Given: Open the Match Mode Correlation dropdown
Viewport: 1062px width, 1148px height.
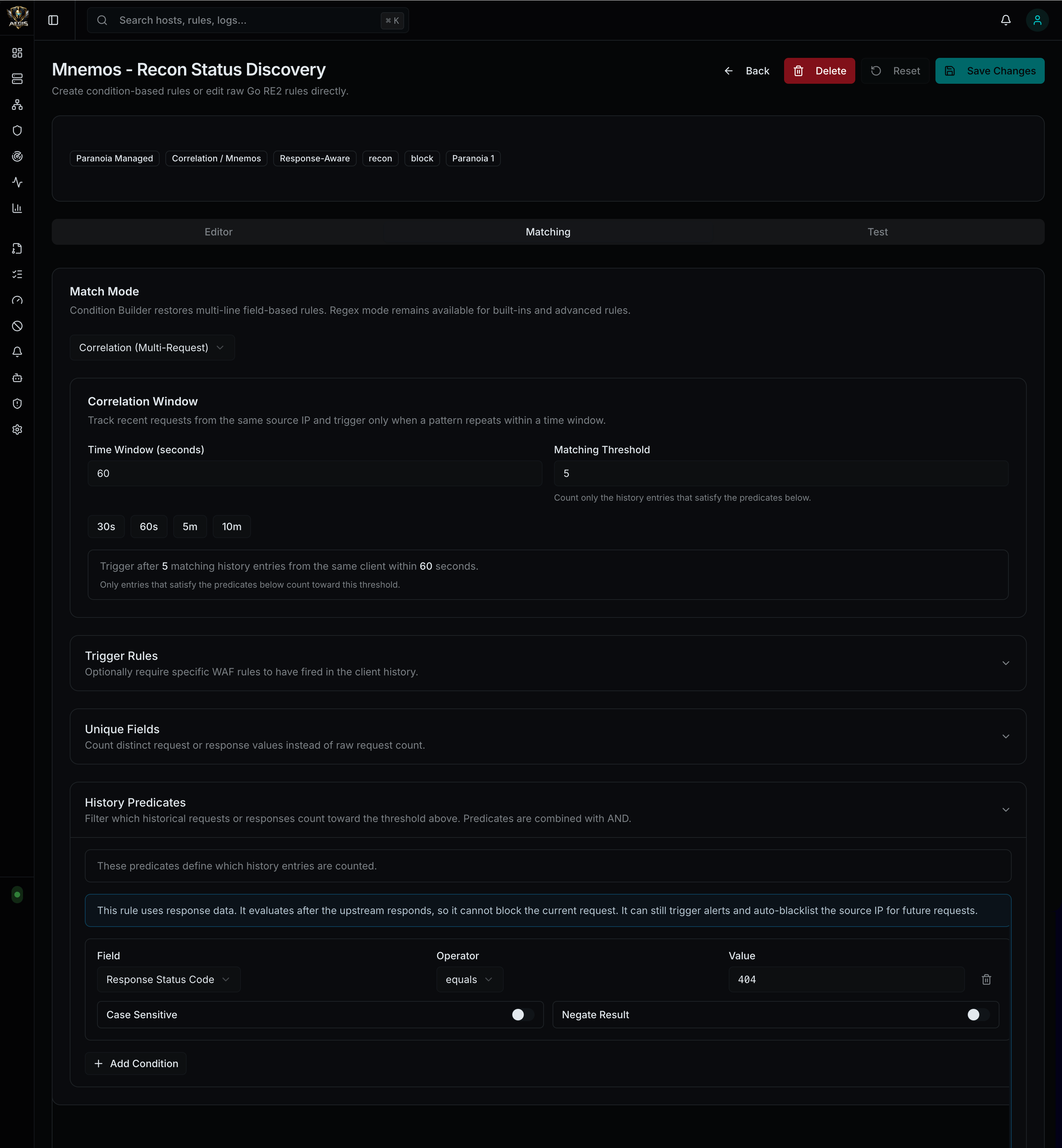Looking at the screenshot, I should point(152,348).
